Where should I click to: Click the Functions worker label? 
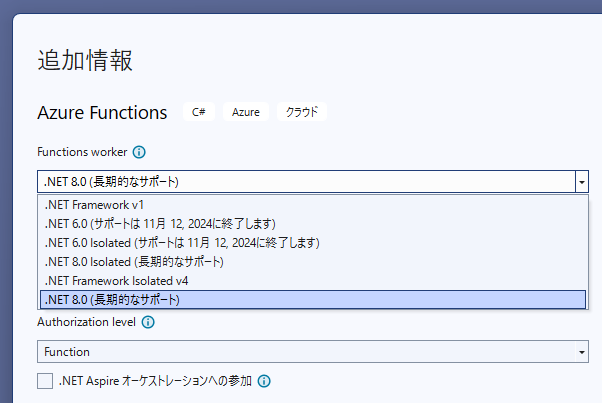pos(82,152)
